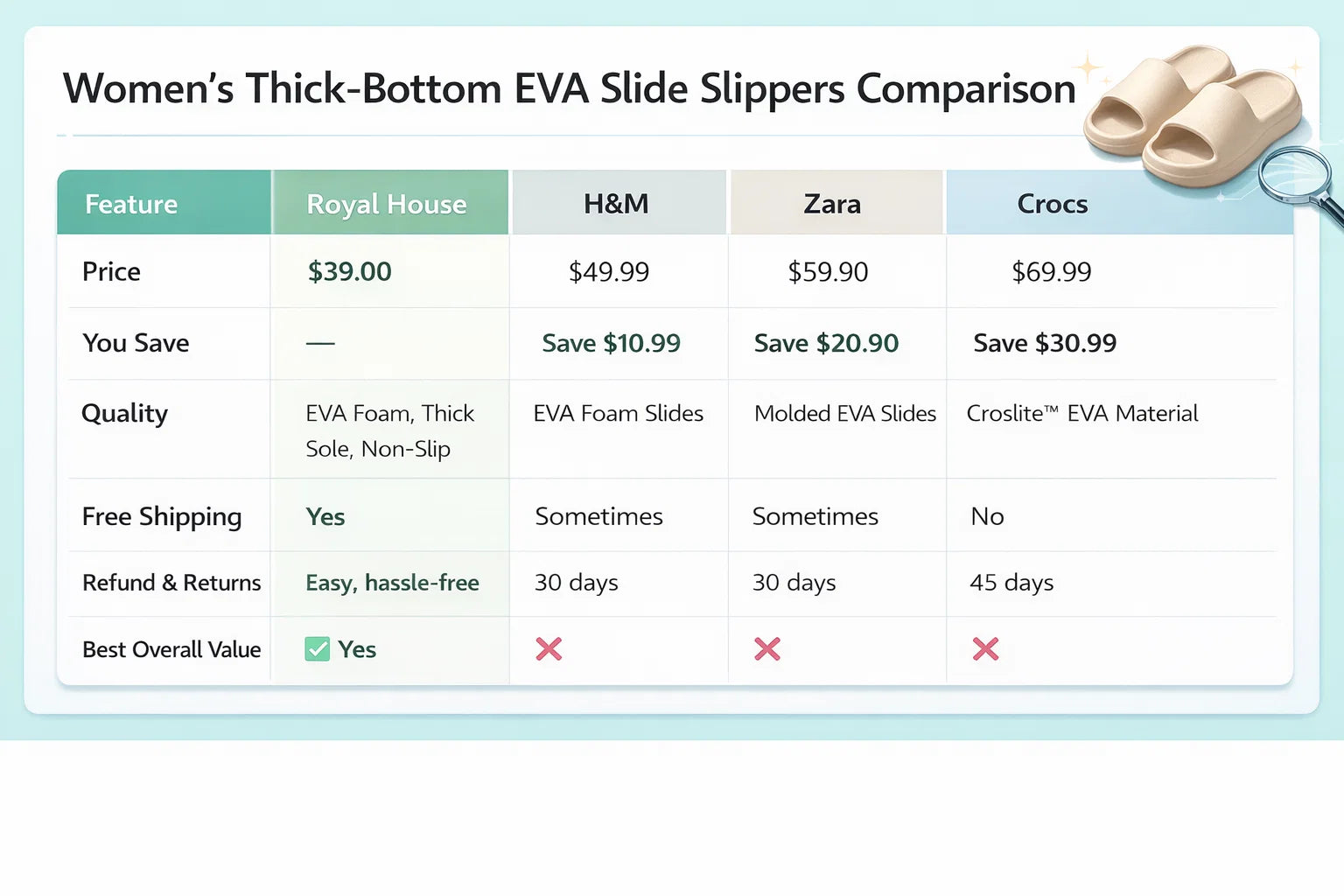Click the comparison title heading
The height and width of the screenshot is (896, 1344).
pyautogui.click(x=570, y=88)
